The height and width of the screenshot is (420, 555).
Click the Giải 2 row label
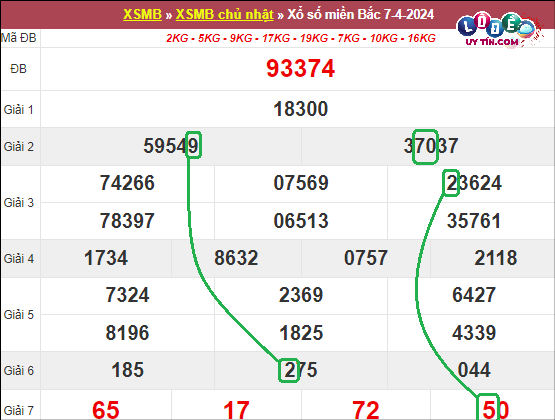18,146
